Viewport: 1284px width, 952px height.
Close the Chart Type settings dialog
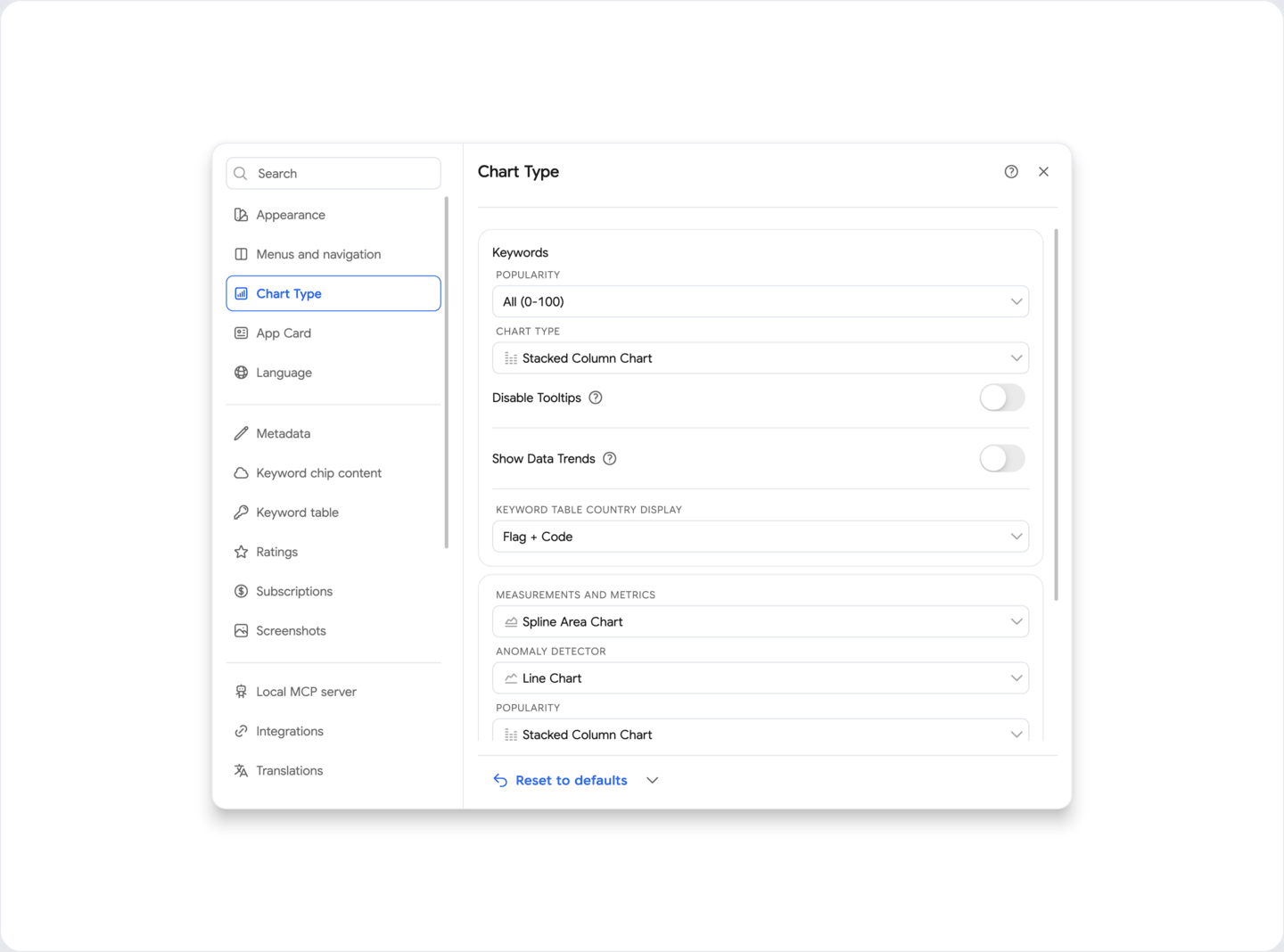point(1043,172)
